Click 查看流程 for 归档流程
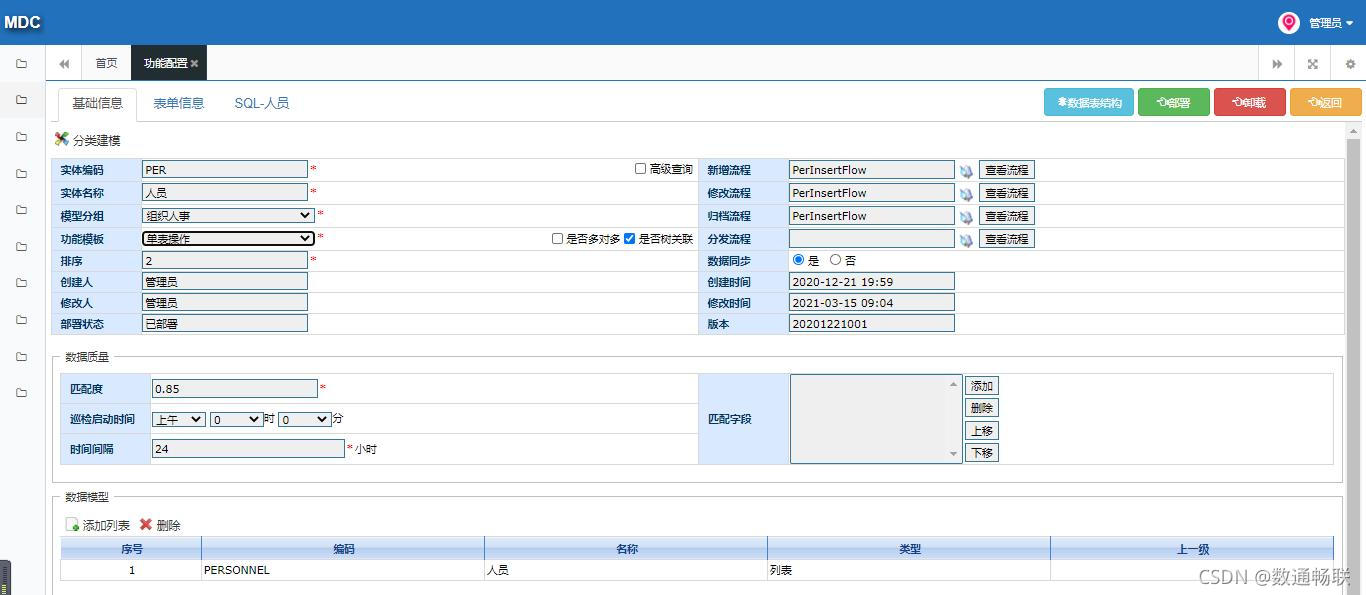 [1006, 216]
